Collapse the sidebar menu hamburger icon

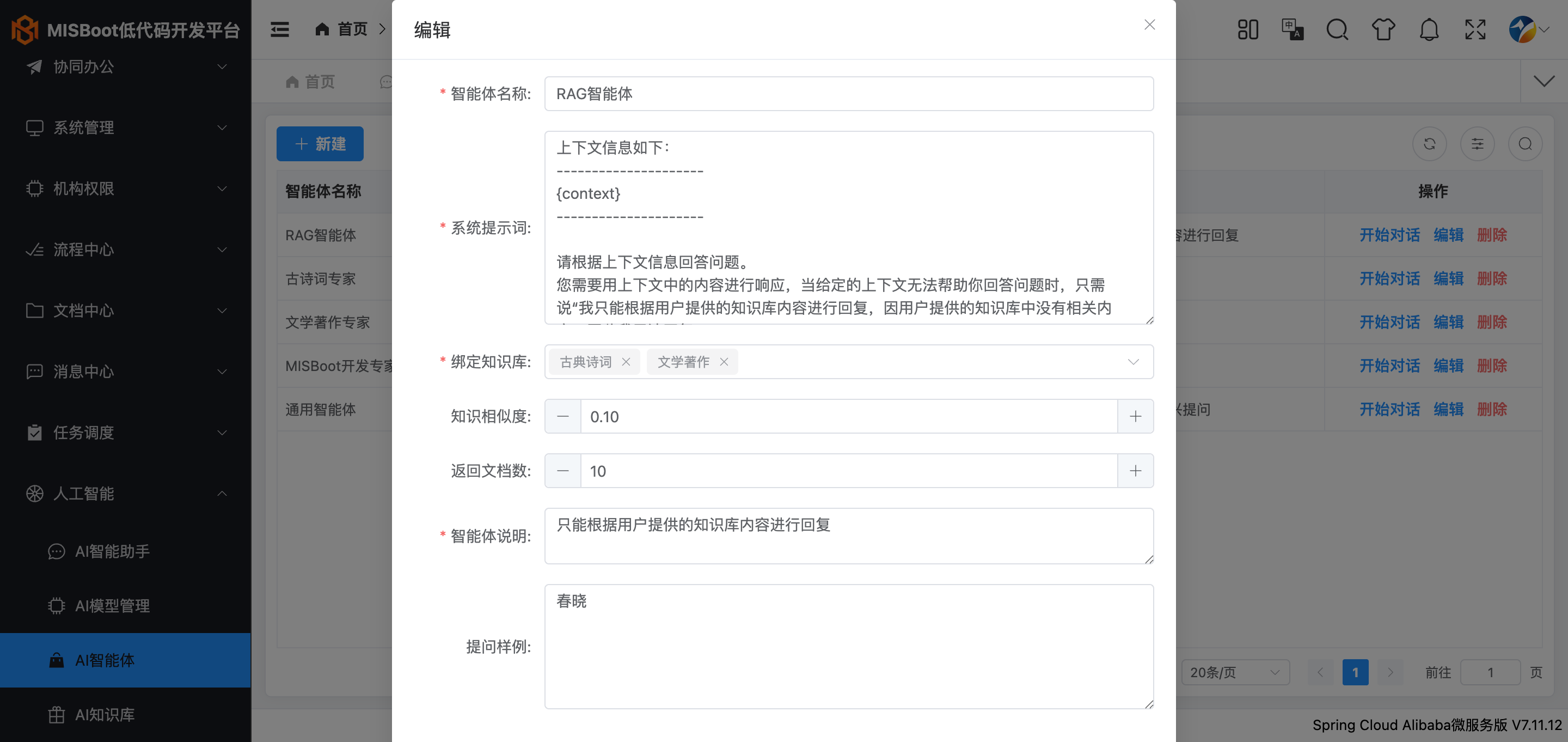[x=279, y=29]
